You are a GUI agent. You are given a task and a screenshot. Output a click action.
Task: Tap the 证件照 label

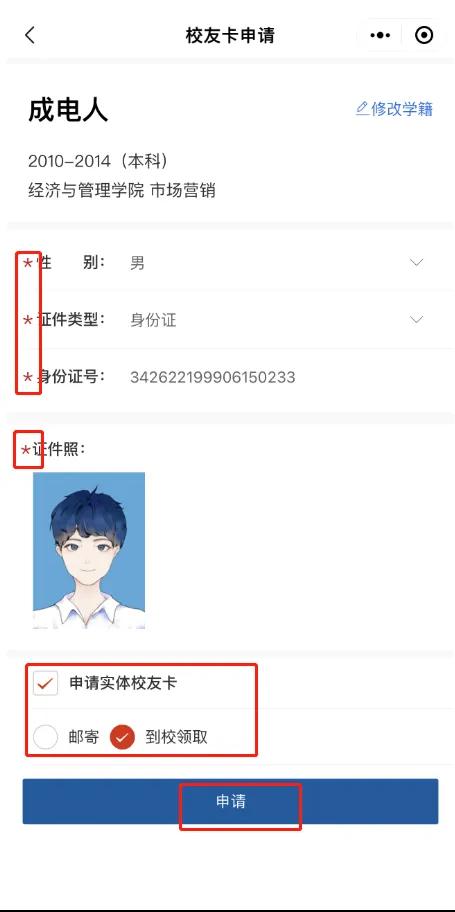coord(61,449)
